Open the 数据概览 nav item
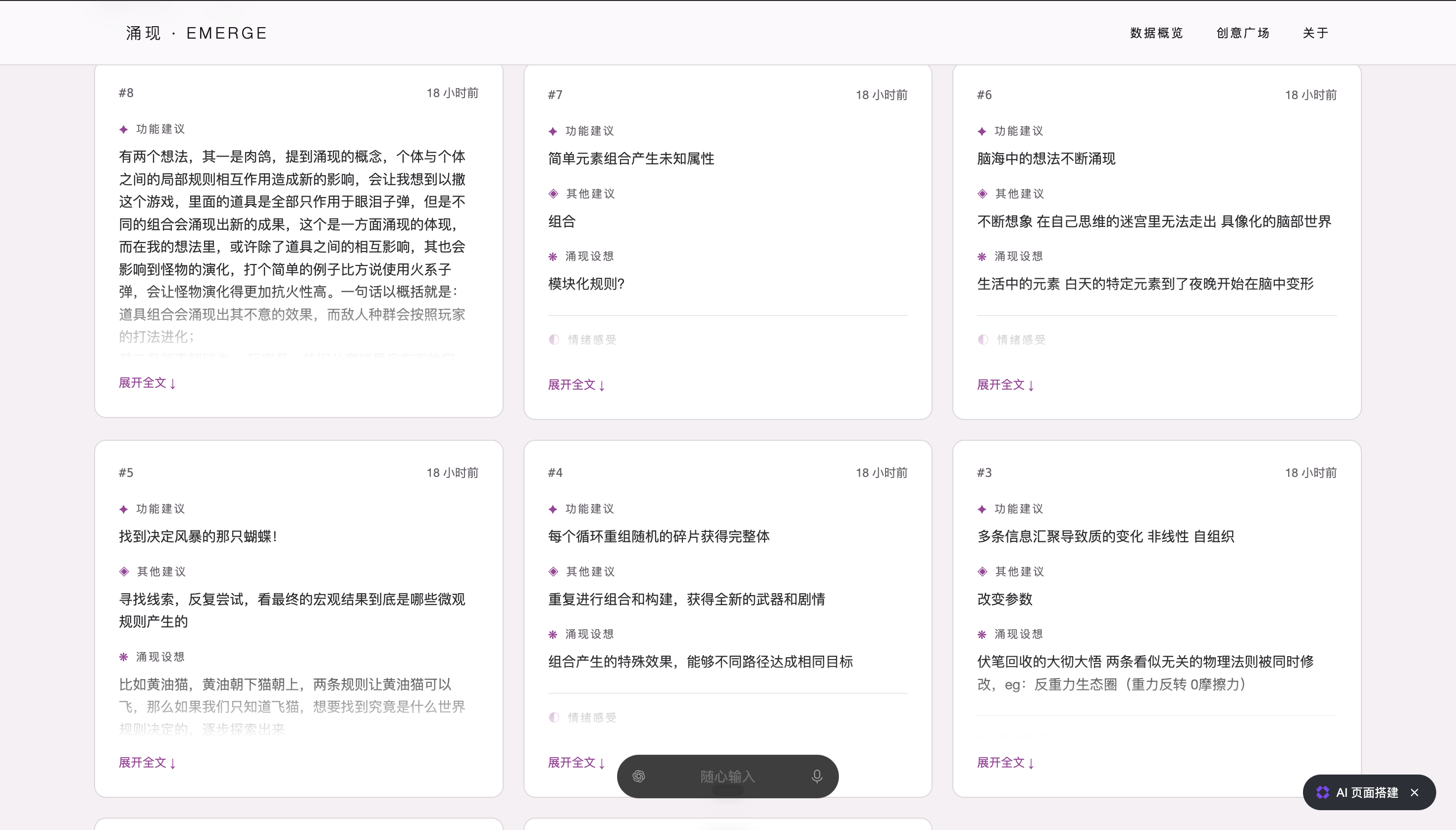Viewport: 1456px width, 830px height. (1157, 33)
